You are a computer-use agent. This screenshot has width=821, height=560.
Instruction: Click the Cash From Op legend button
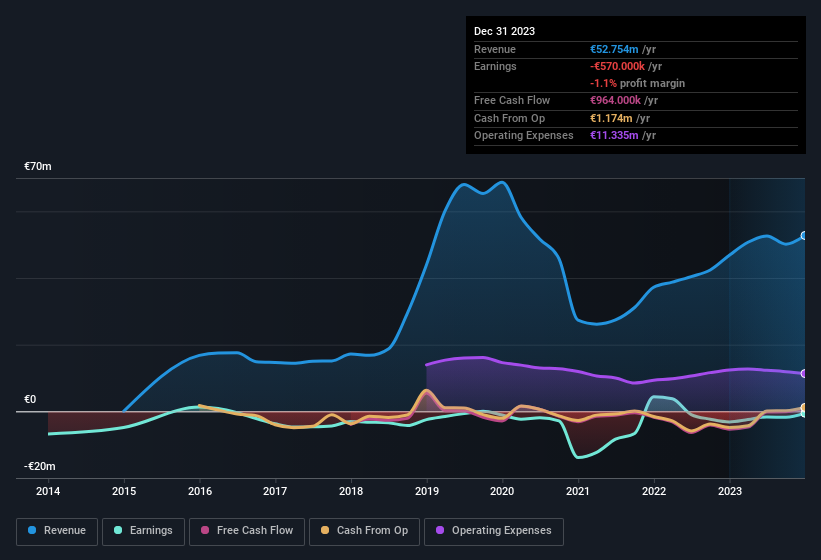click(x=363, y=531)
